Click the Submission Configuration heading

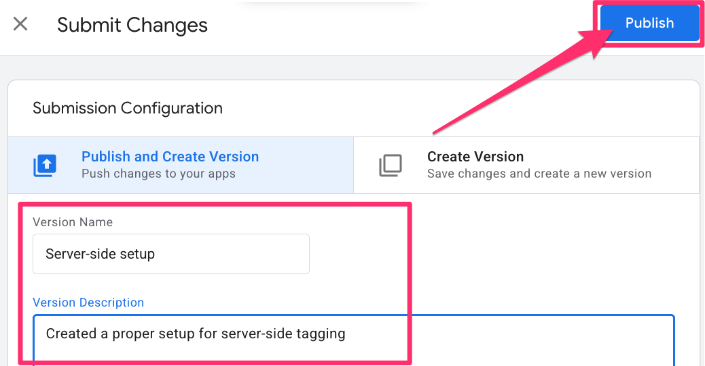click(x=127, y=108)
